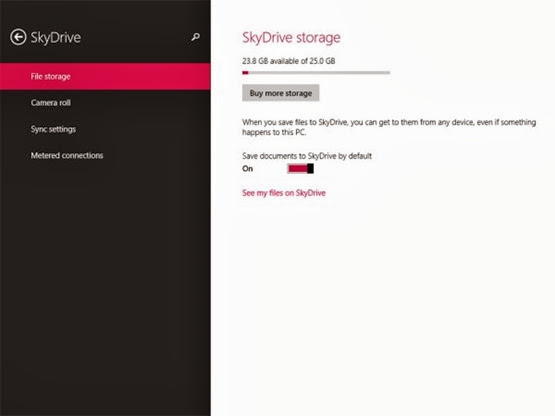
Task: Click the On label beside the toggle
Action: point(247,169)
